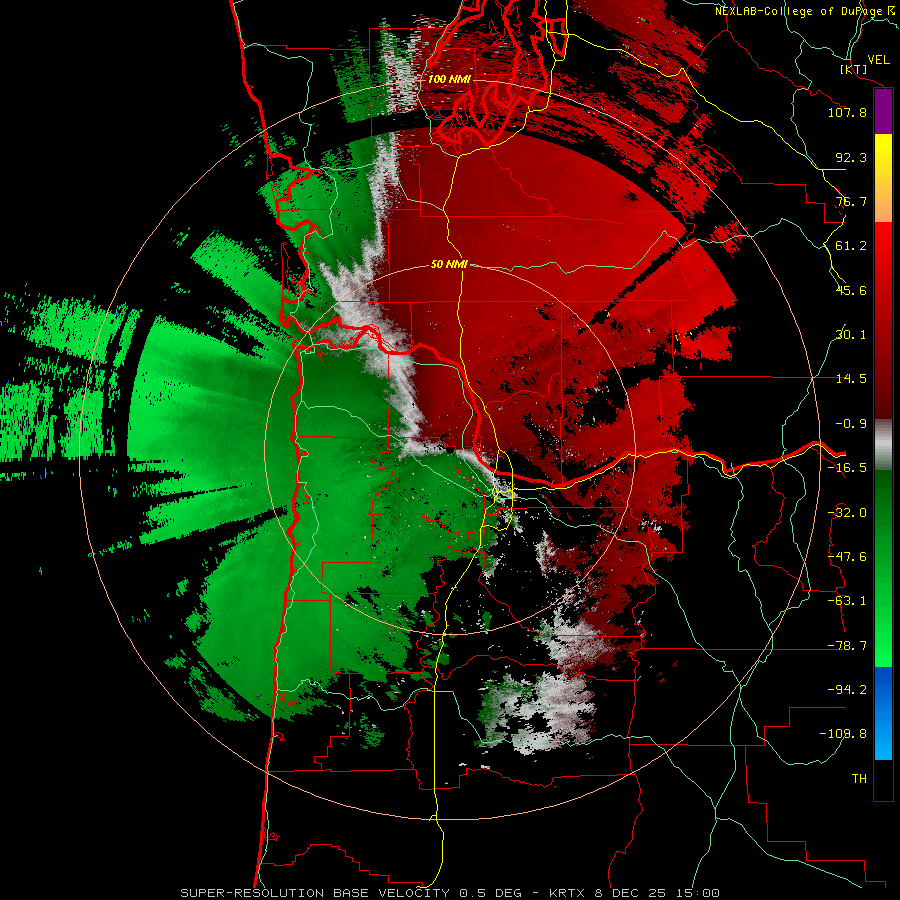Click the 30.1 value on the velocity scale
The width and height of the screenshot is (900, 900).
(x=851, y=335)
